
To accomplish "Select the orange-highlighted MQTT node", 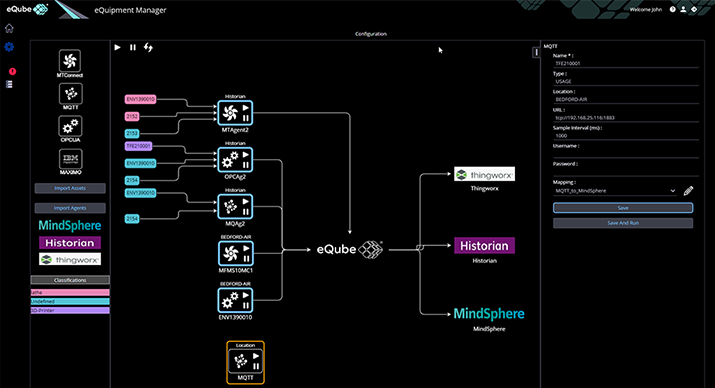I will pos(245,362).
